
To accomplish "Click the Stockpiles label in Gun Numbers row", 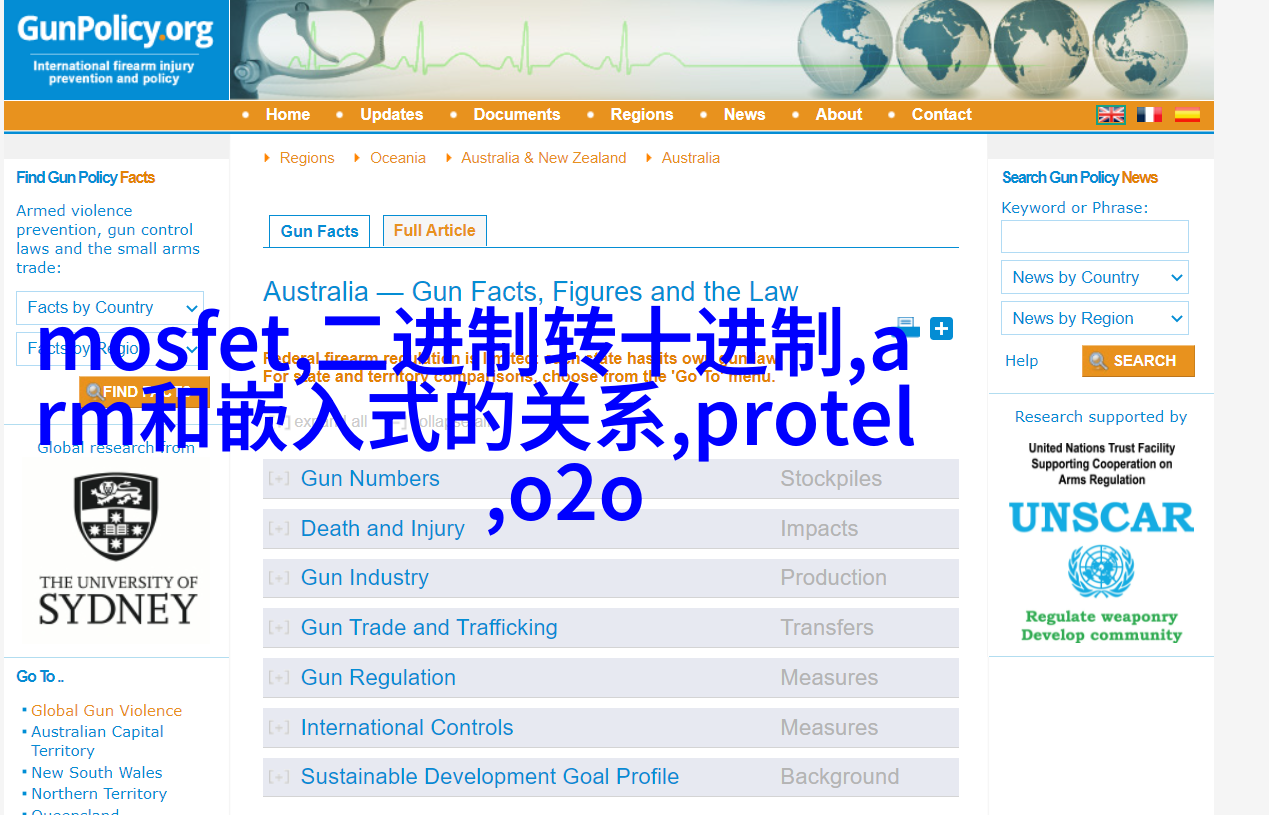I will point(831,479).
